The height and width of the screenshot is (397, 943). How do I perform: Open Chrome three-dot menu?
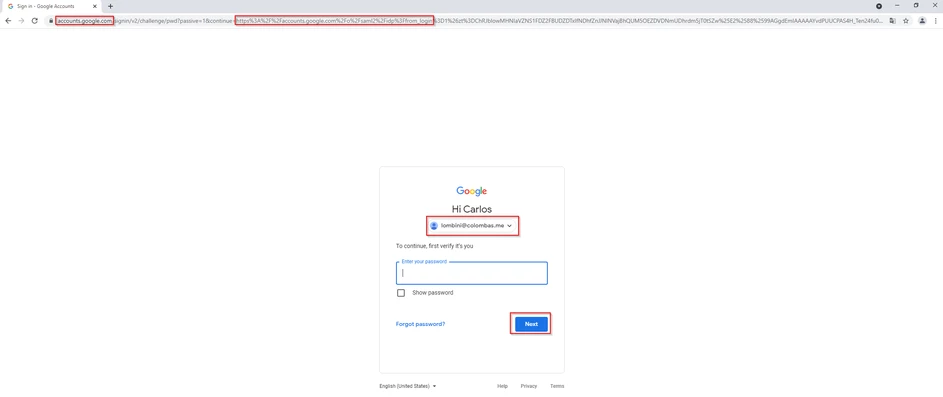[x=936, y=20]
